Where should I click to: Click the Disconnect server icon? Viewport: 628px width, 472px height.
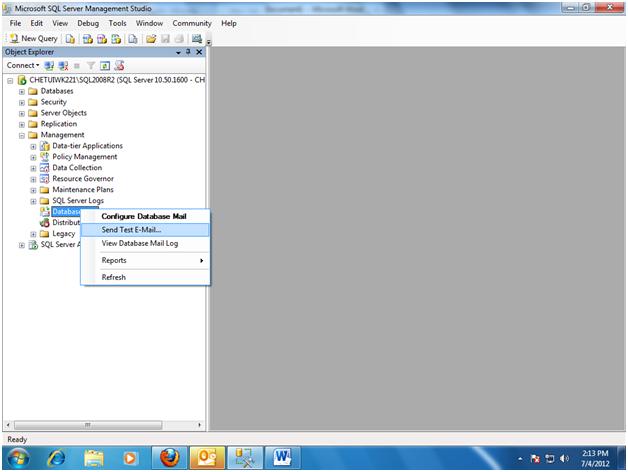coord(63,66)
